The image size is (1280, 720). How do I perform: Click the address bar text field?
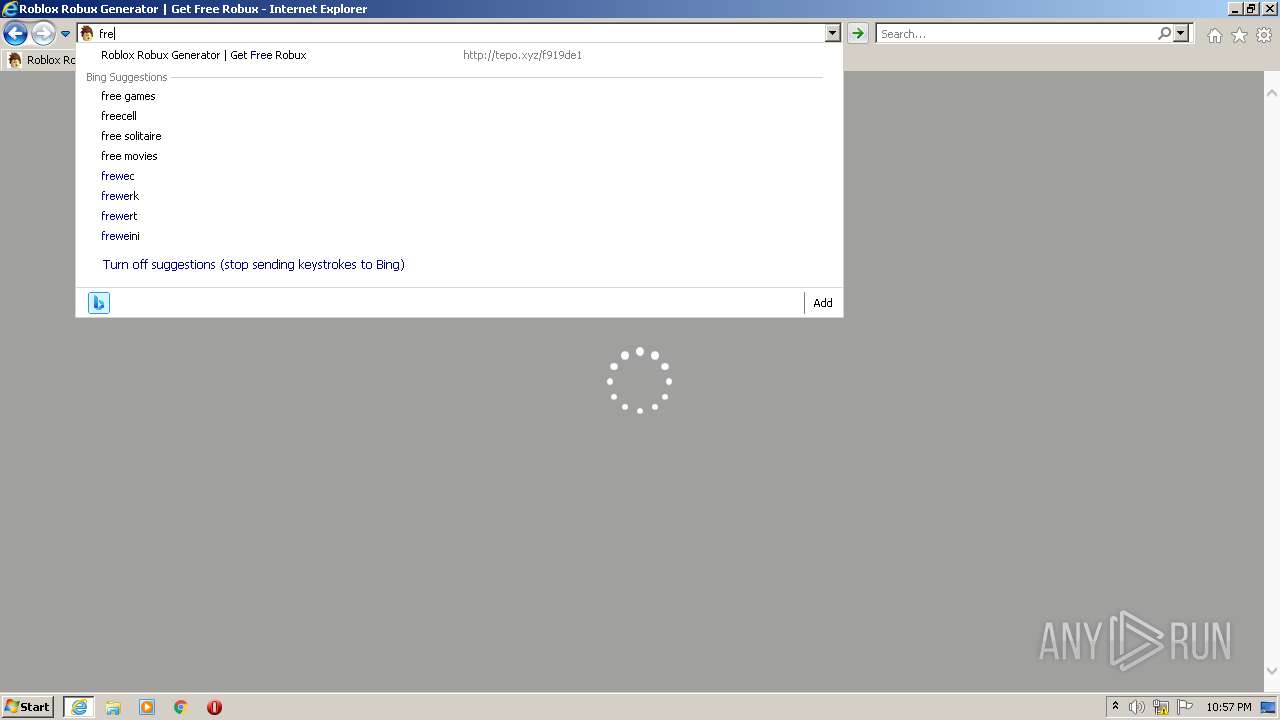(461, 33)
